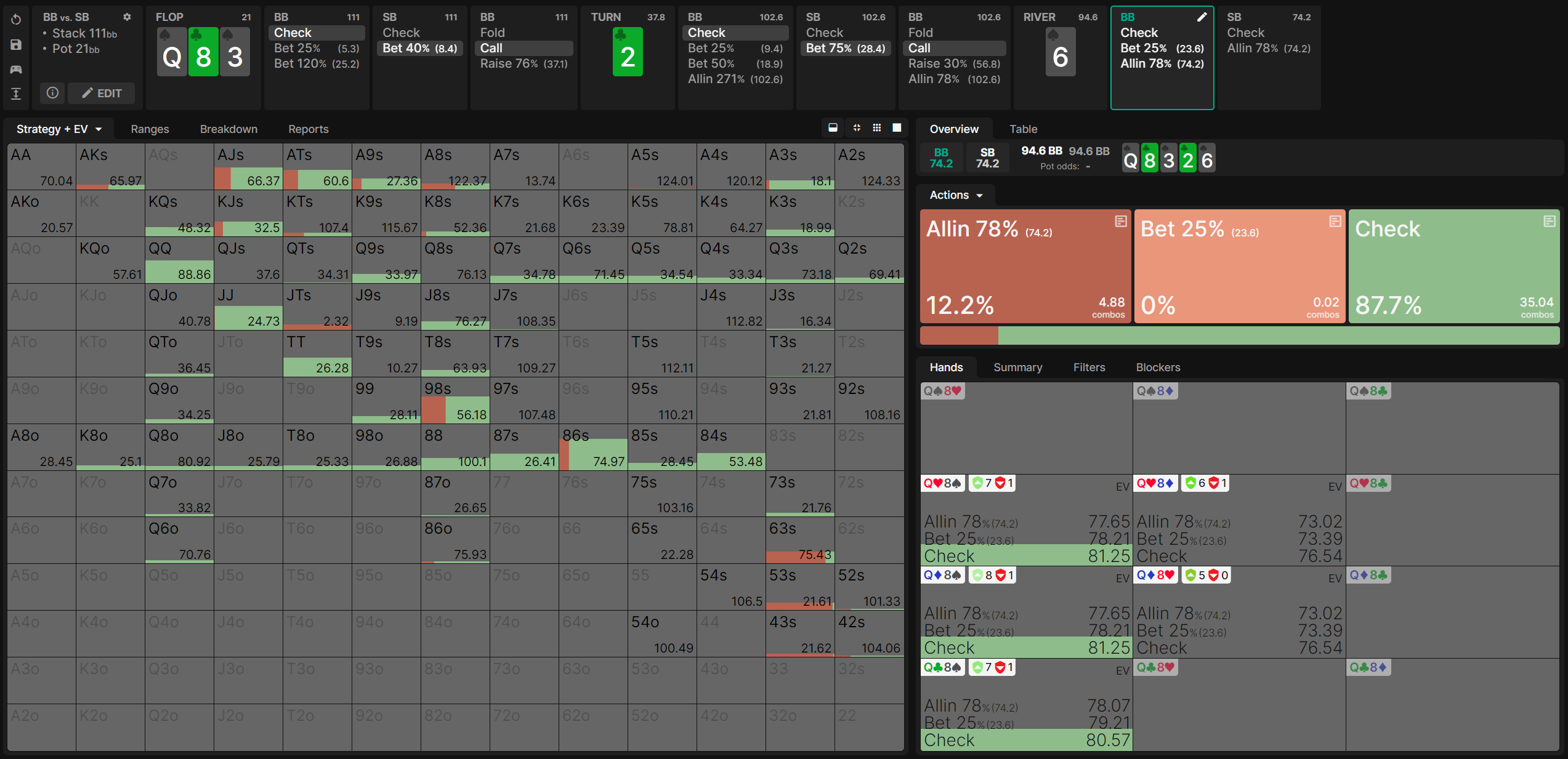Viewport: 1568px width, 759px height.
Task: Switch to the Breakdown tab
Action: [x=228, y=129]
